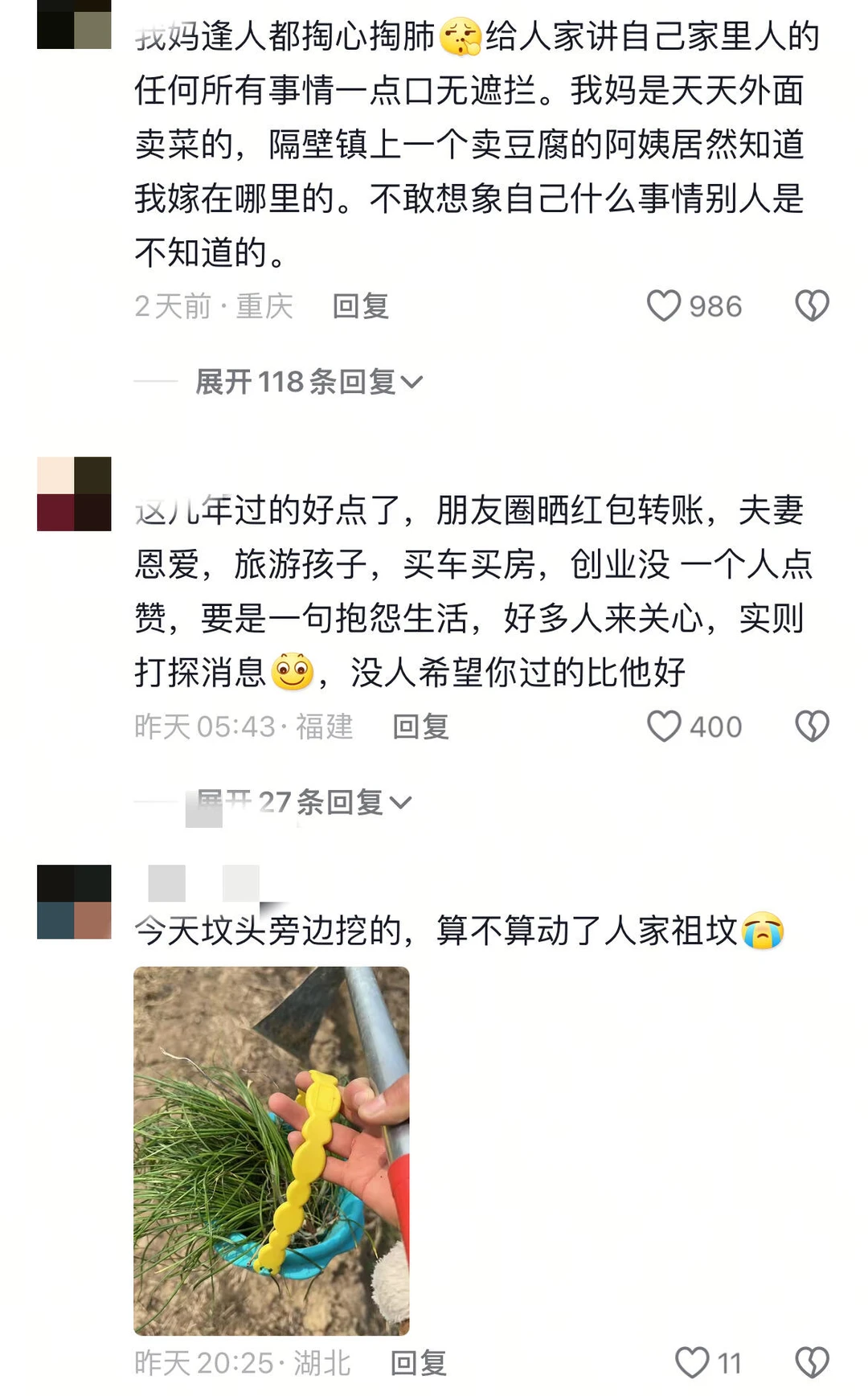Tap broken-heart dislike on Fujian comment
868x1396 pixels.
pos(812,727)
